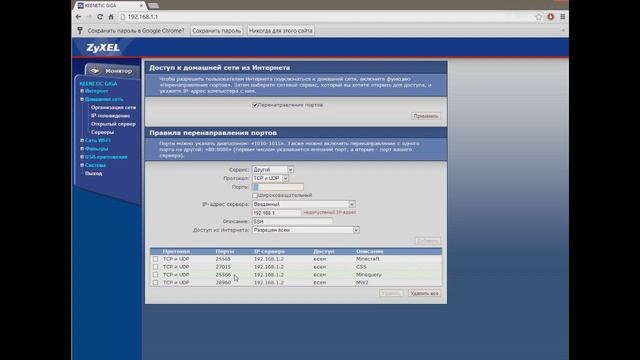The image size is (640, 360).
Task: Click the ZyXEL logo
Action: click(x=103, y=48)
